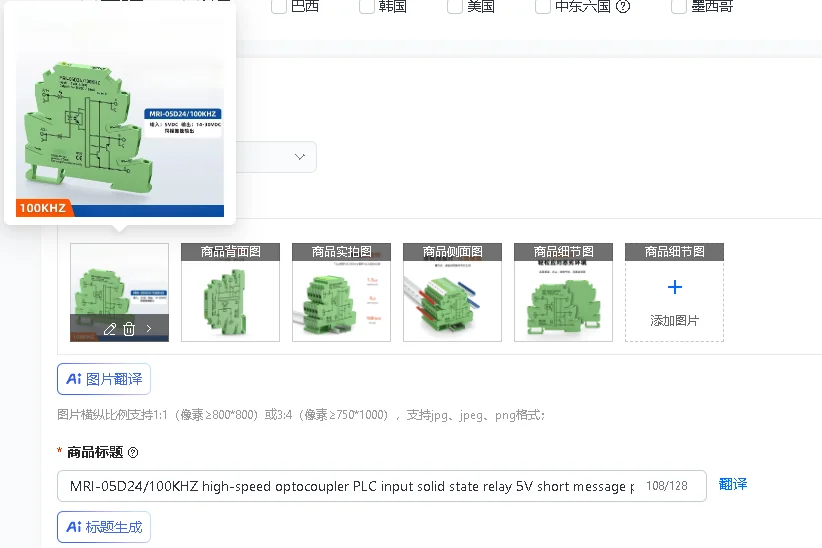Delete the first product image via trash icon

coord(129,329)
